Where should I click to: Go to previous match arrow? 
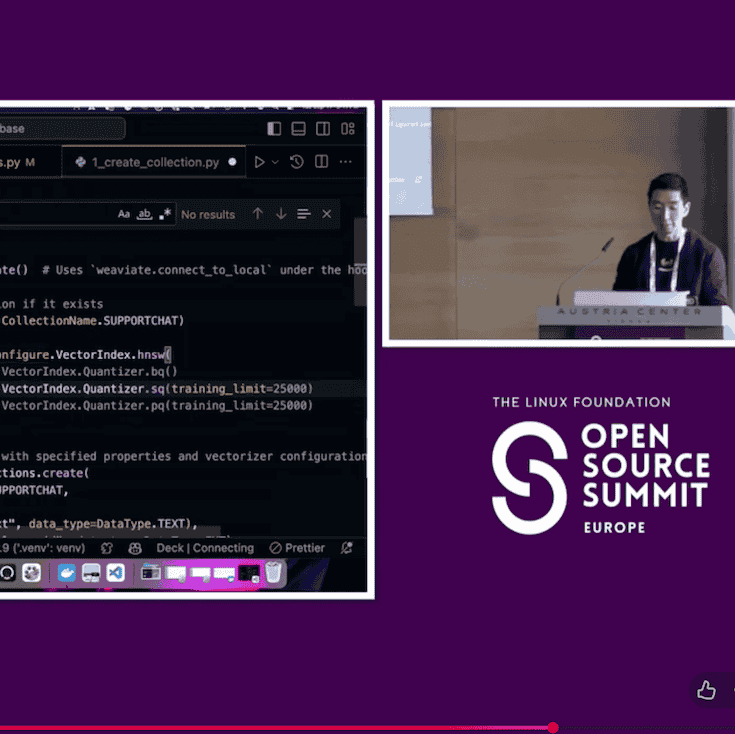point(257,214)
